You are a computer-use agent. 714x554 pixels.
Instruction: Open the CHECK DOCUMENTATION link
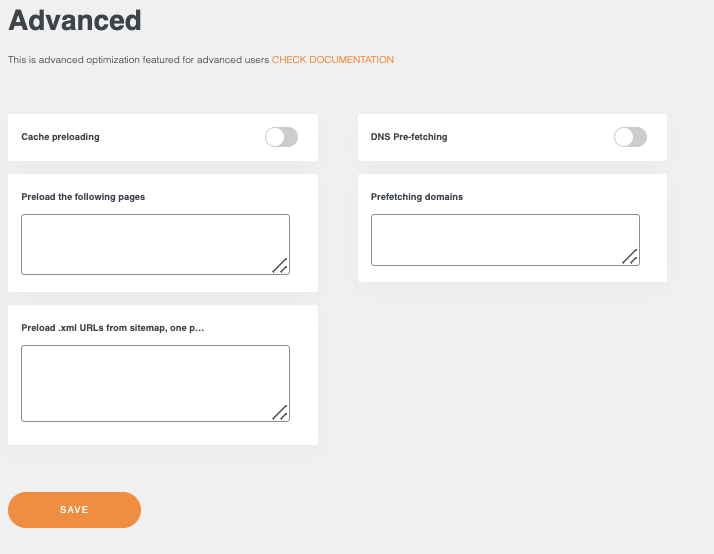(332, 60)
